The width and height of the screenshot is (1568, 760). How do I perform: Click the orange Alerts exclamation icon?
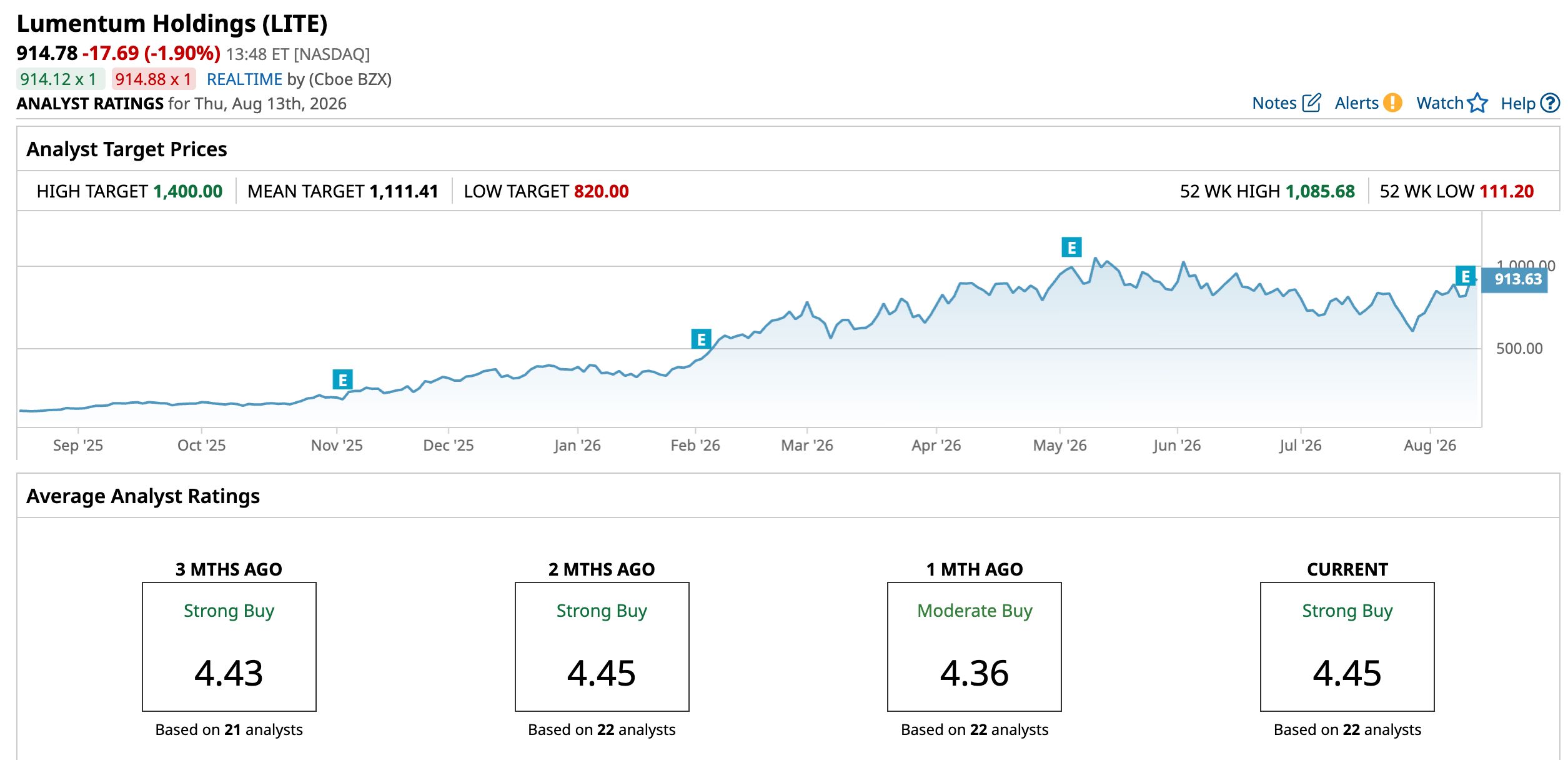pos(1392,103)
